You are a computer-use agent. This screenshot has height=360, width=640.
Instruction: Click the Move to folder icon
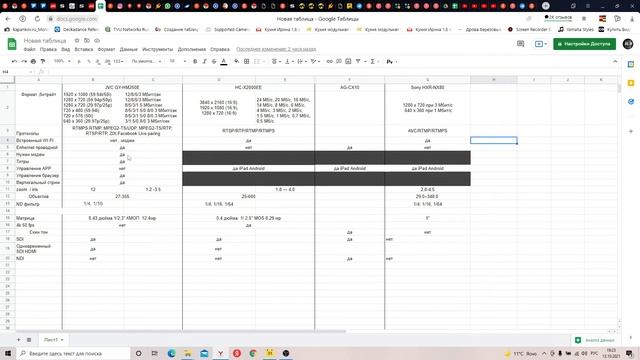(x=87, y=40)
